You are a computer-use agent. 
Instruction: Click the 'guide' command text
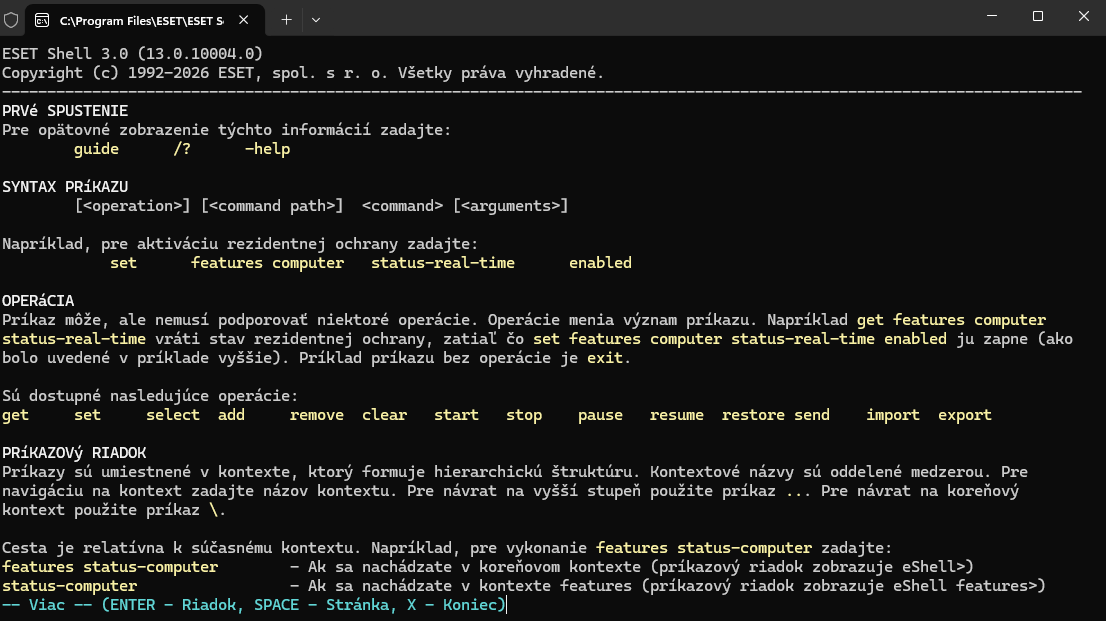tap(97, 149)
